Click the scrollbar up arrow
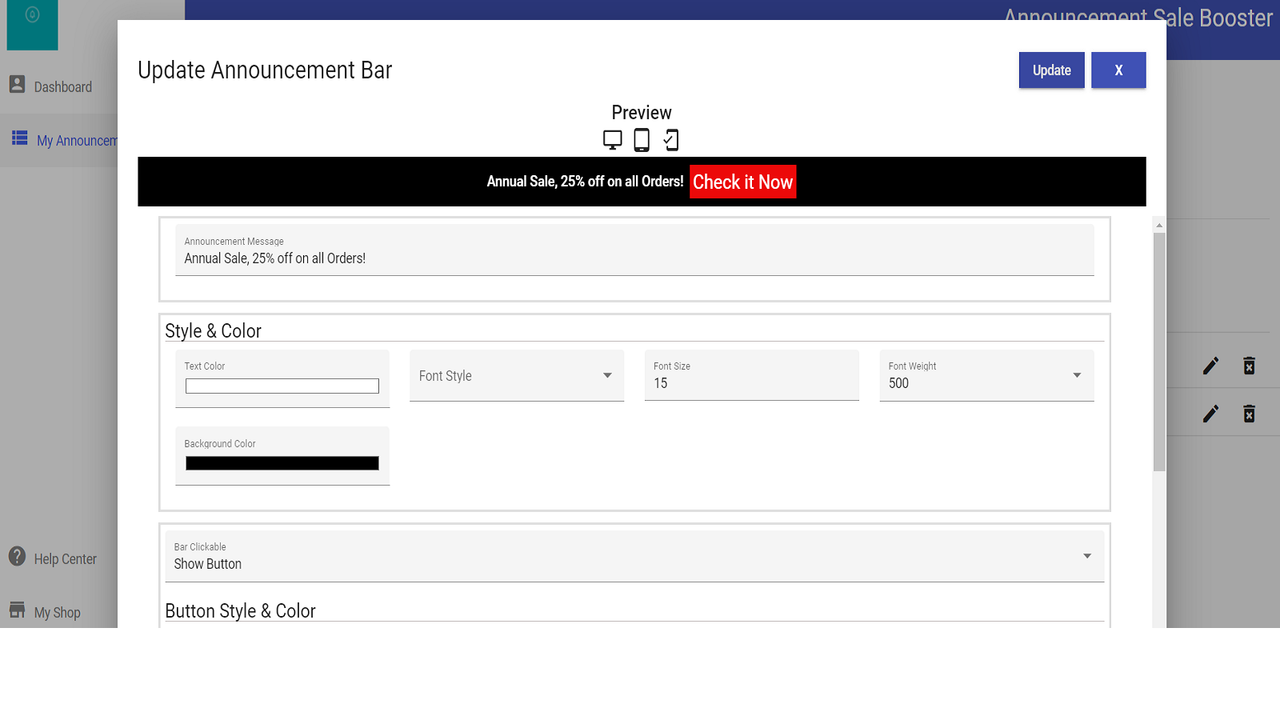Viewport: 1280px width, 720px height. coord(1159,224)
